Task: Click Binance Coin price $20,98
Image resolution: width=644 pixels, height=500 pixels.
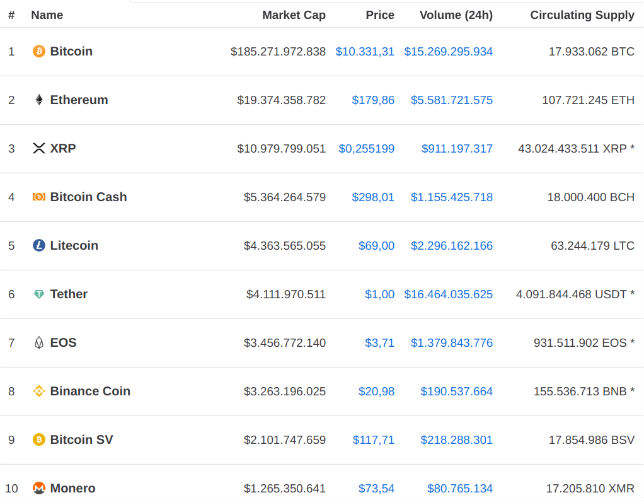Action: (x=376, y=391)
